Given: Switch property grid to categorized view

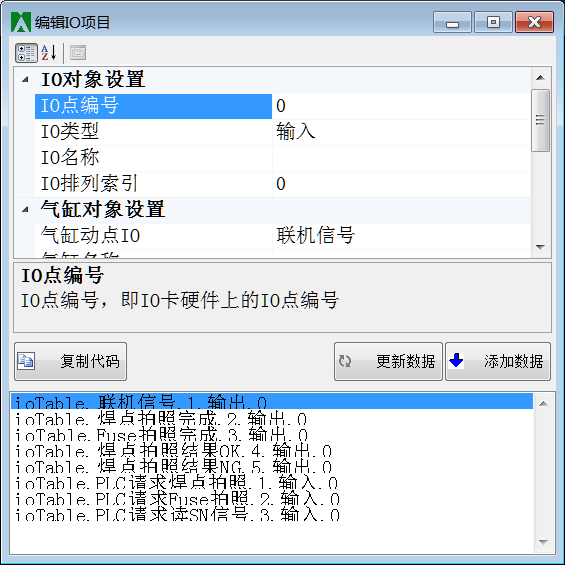Looking at the screenshot, I should 26,53.
